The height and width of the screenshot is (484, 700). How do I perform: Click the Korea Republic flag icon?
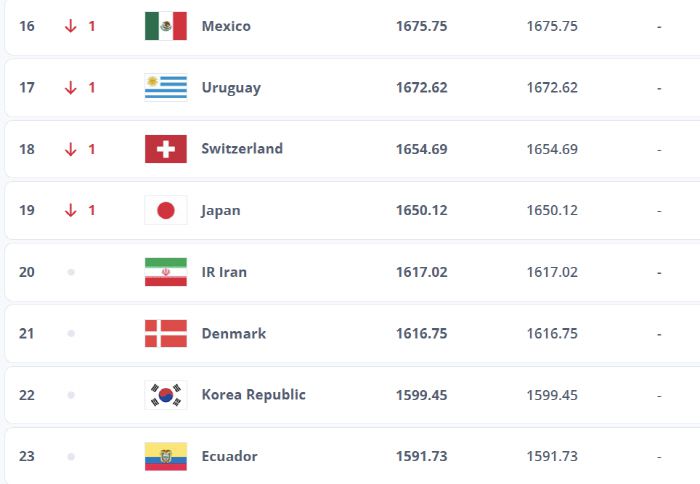pyautogui.click(x=166, y=395)
